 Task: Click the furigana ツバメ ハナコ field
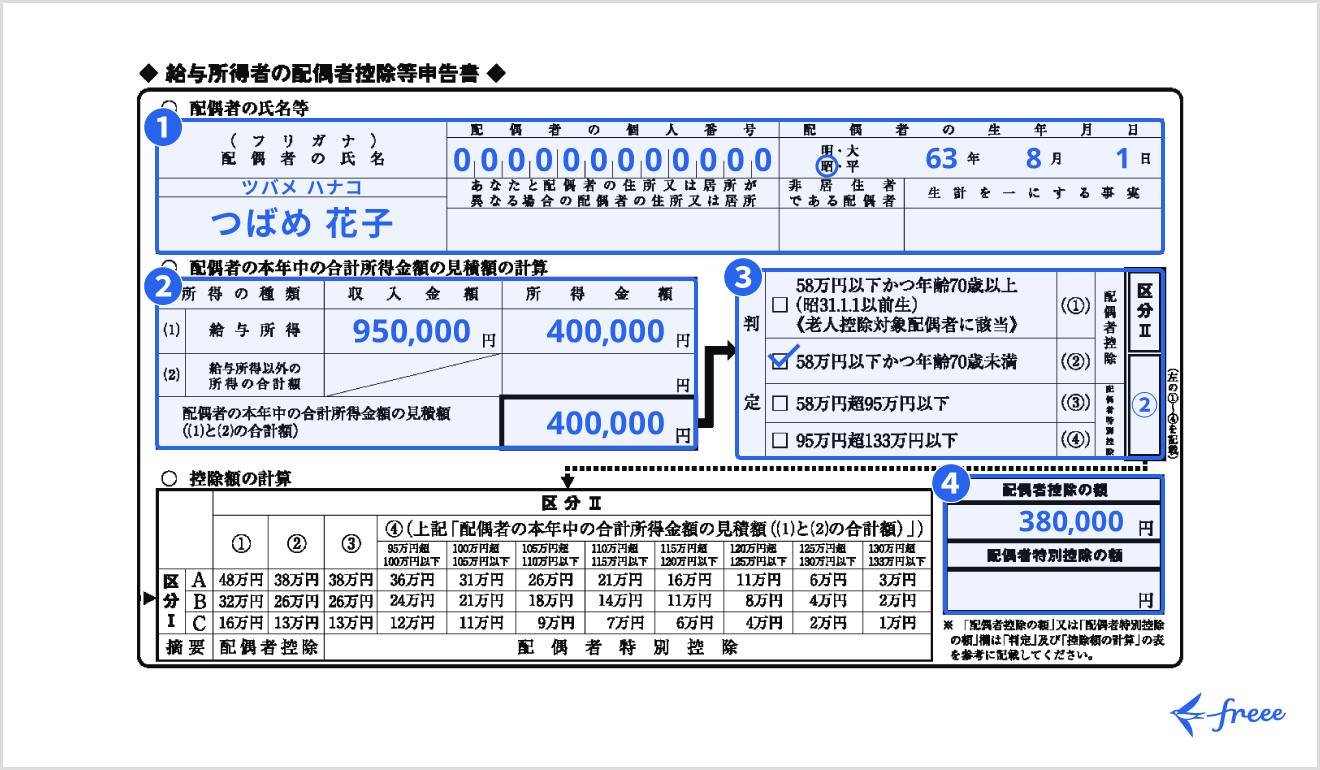tap(301, 187)
